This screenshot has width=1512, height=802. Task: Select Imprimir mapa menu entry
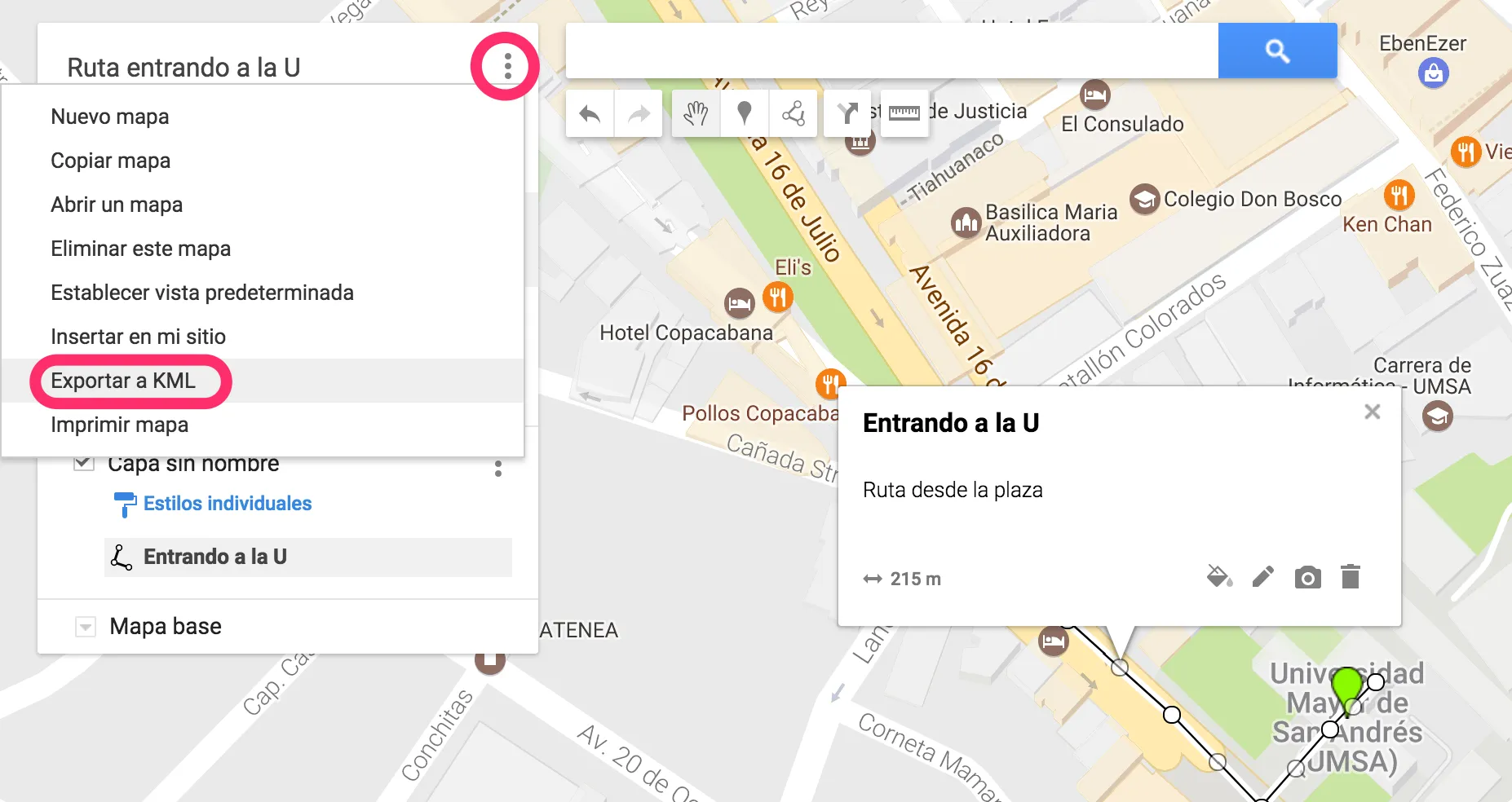click(x=263, y=425)
